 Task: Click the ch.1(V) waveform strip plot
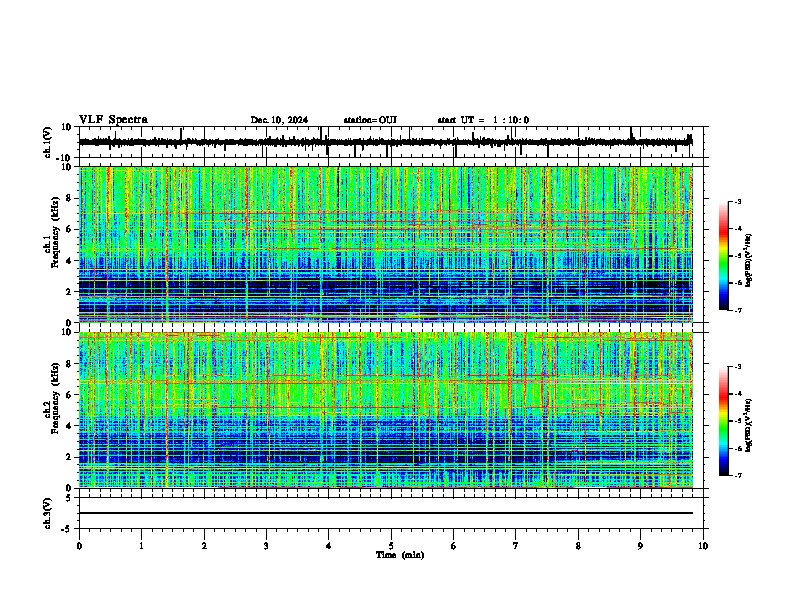391,142
